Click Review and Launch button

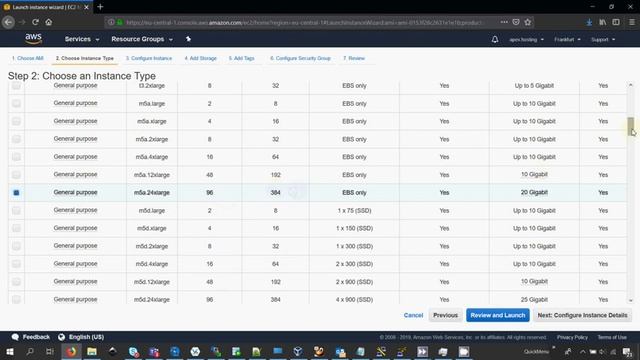498,315
